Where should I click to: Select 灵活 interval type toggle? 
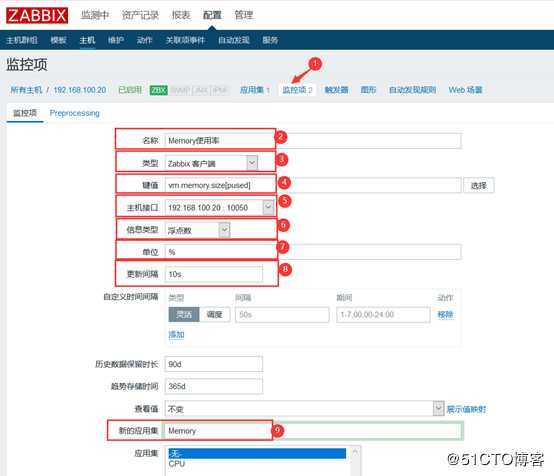(184, 315)
